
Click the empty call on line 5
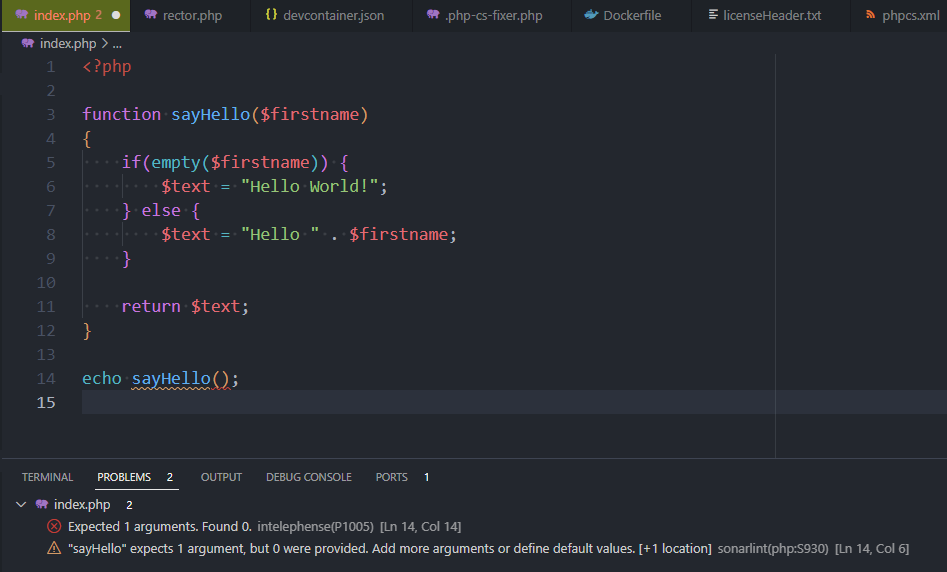click(x=176, y=162)
